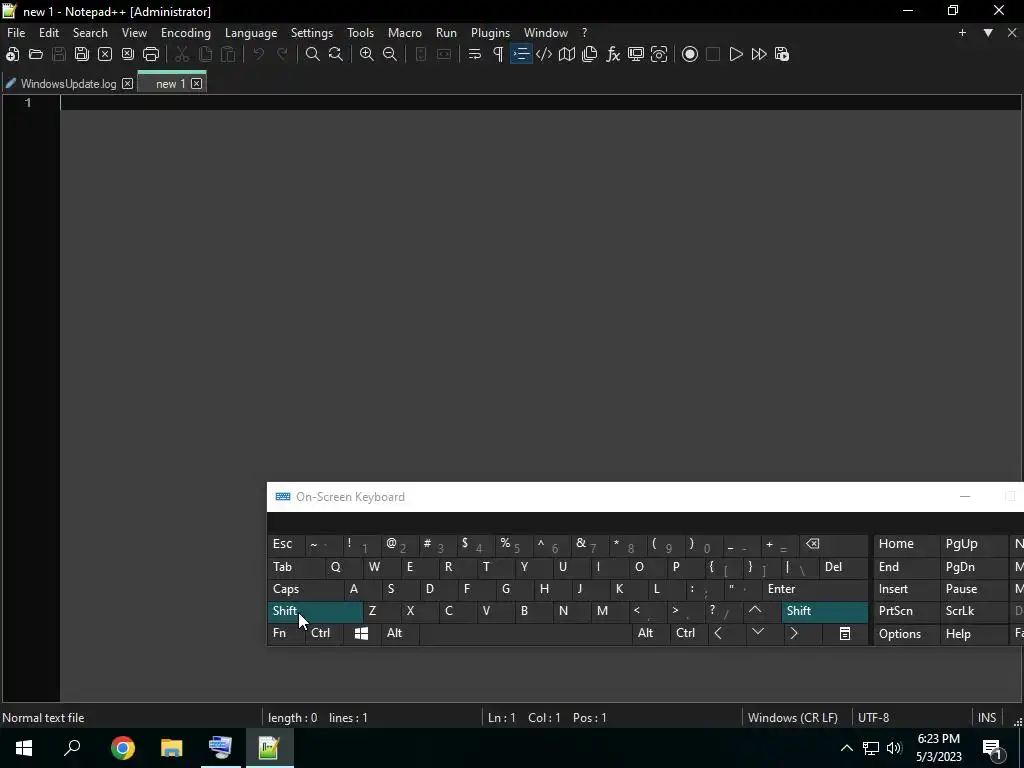Open the Plugins menu
Viewport: 1024px width, 768px height.
pos(490,33)
